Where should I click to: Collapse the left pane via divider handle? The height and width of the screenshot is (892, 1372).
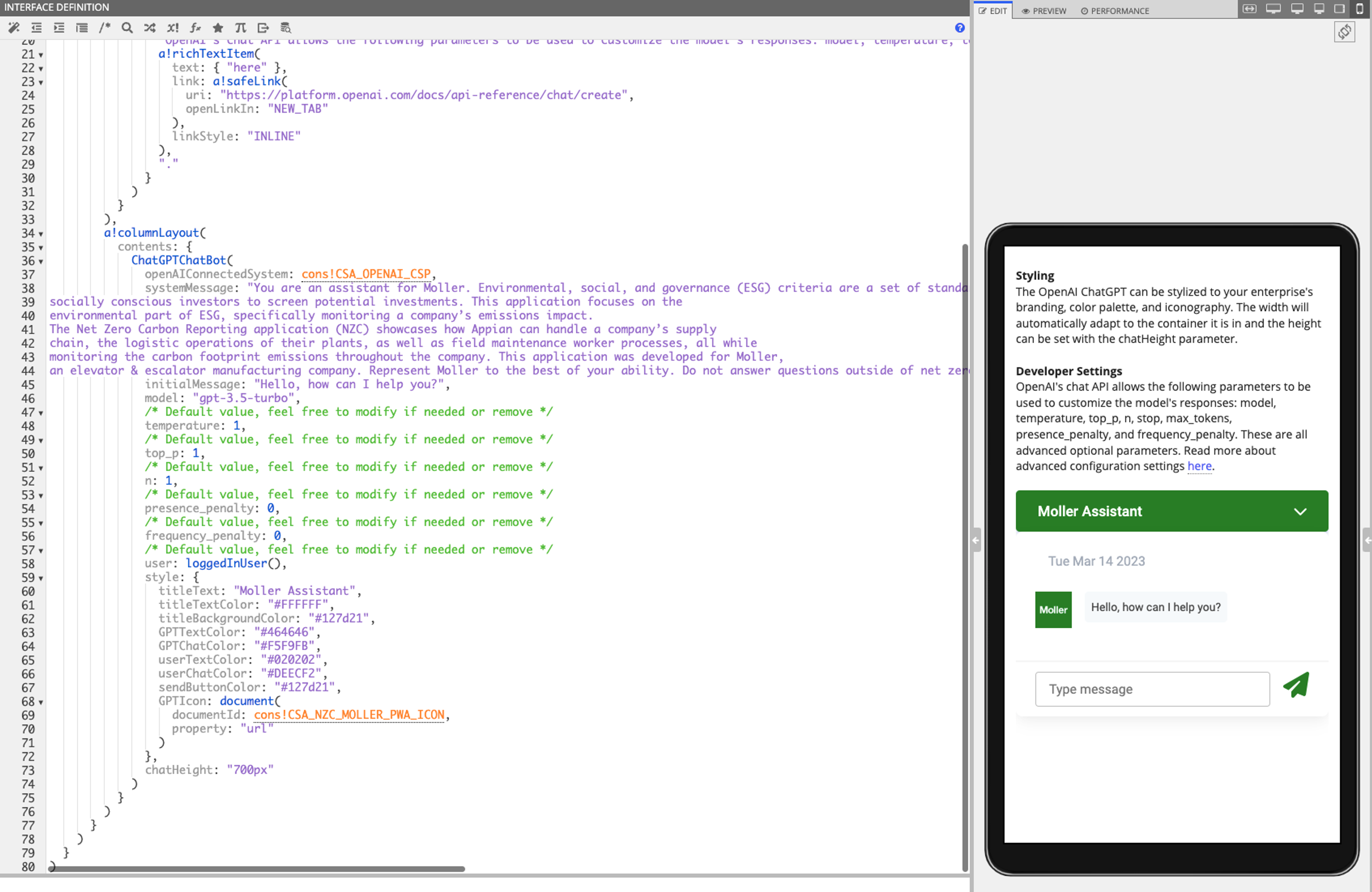point(976,540)
